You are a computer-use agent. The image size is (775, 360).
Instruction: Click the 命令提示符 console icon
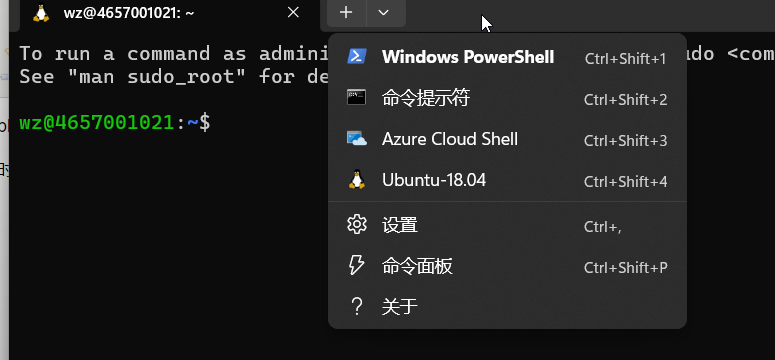point(356,97)
